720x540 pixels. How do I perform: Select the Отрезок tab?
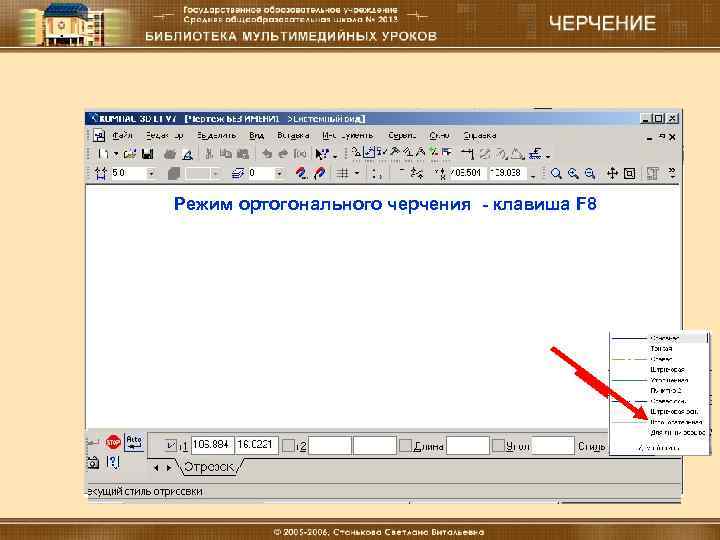(x=209, y=467)
